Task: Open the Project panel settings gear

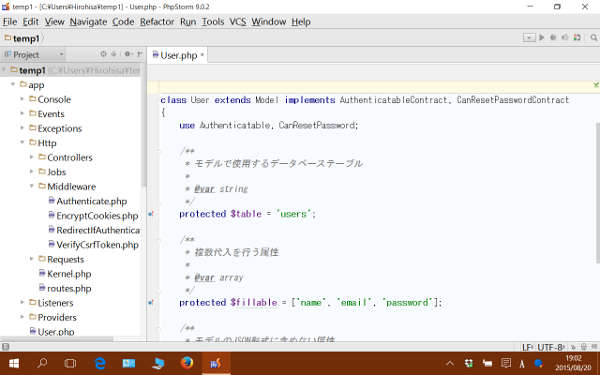Action: click(128, 54)
